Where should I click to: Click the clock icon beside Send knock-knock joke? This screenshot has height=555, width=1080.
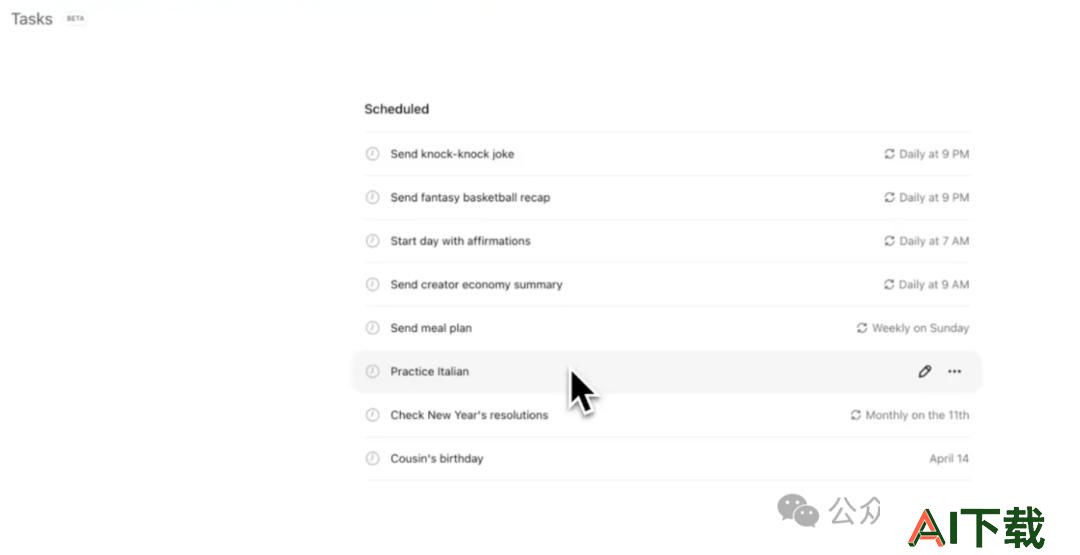[x=373, y=154]
